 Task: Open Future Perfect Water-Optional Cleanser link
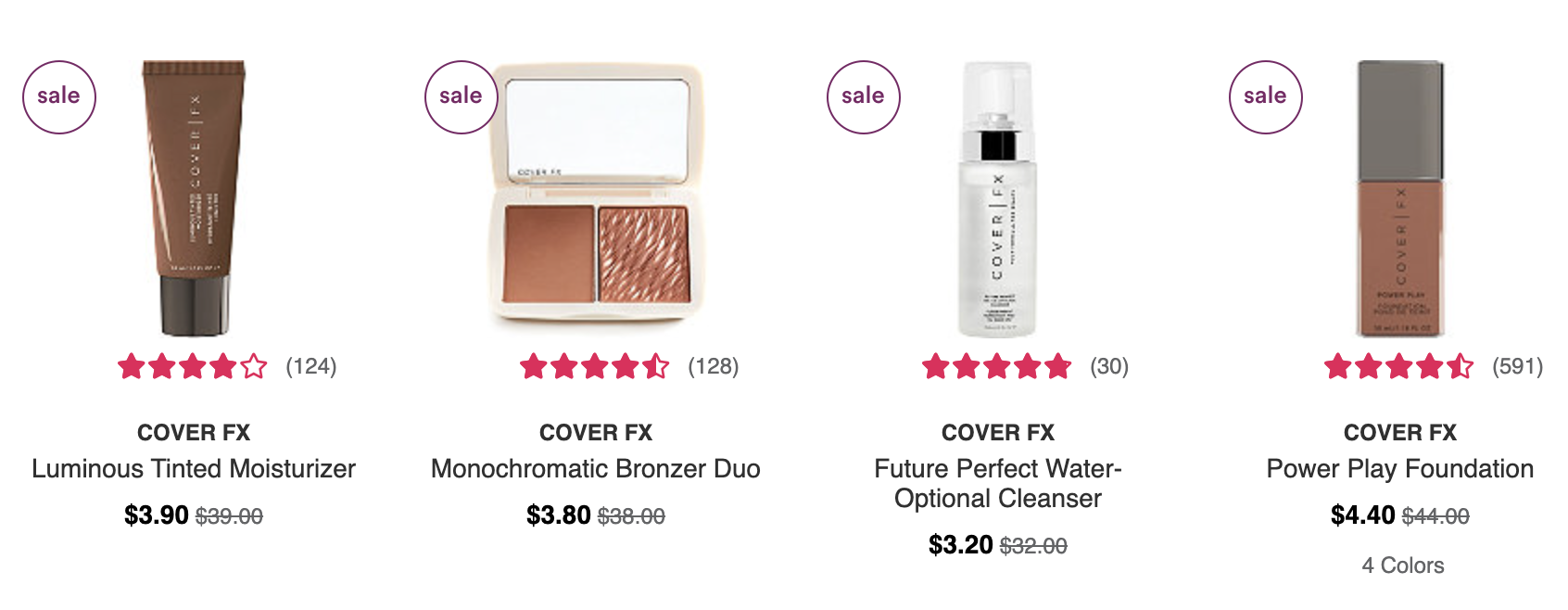(x=998, y=484)
